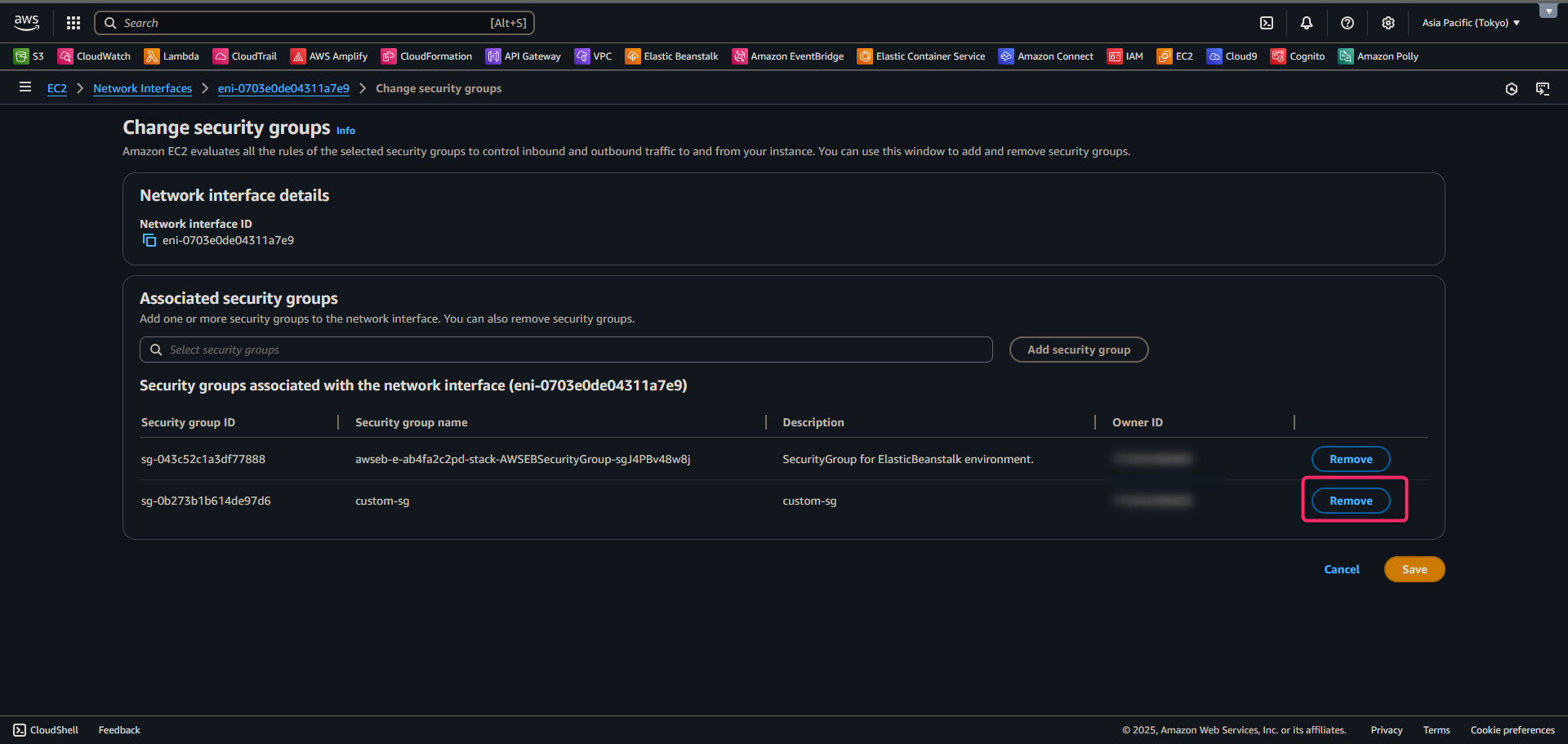Viewport: 1568px width, 744px height.
Task: Open the screen-share icon near breadcrumb
Action: [1543, 89]
